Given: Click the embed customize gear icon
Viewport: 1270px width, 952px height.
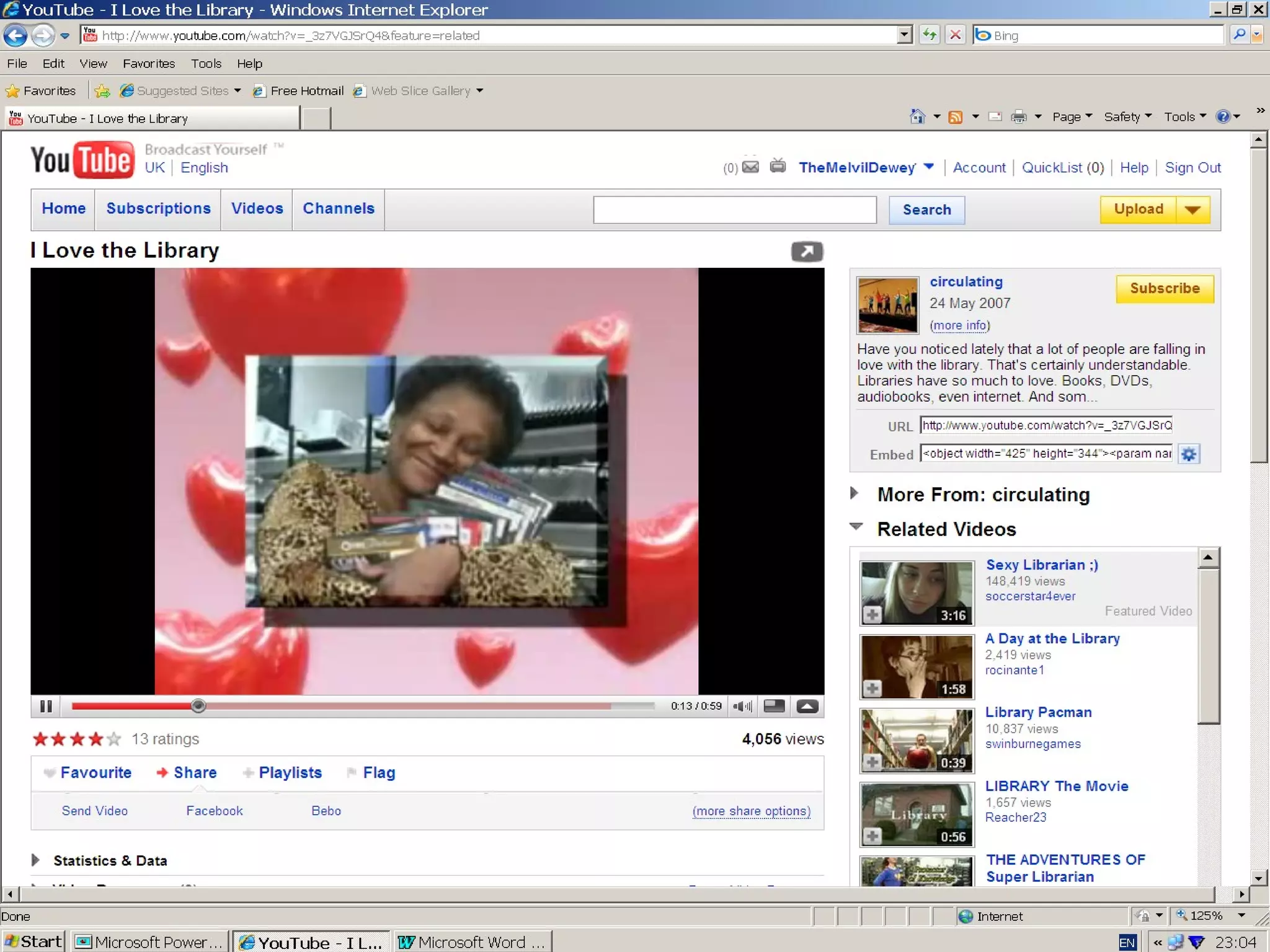Looking at the screenshot, I should click(x=1189, y=454).
